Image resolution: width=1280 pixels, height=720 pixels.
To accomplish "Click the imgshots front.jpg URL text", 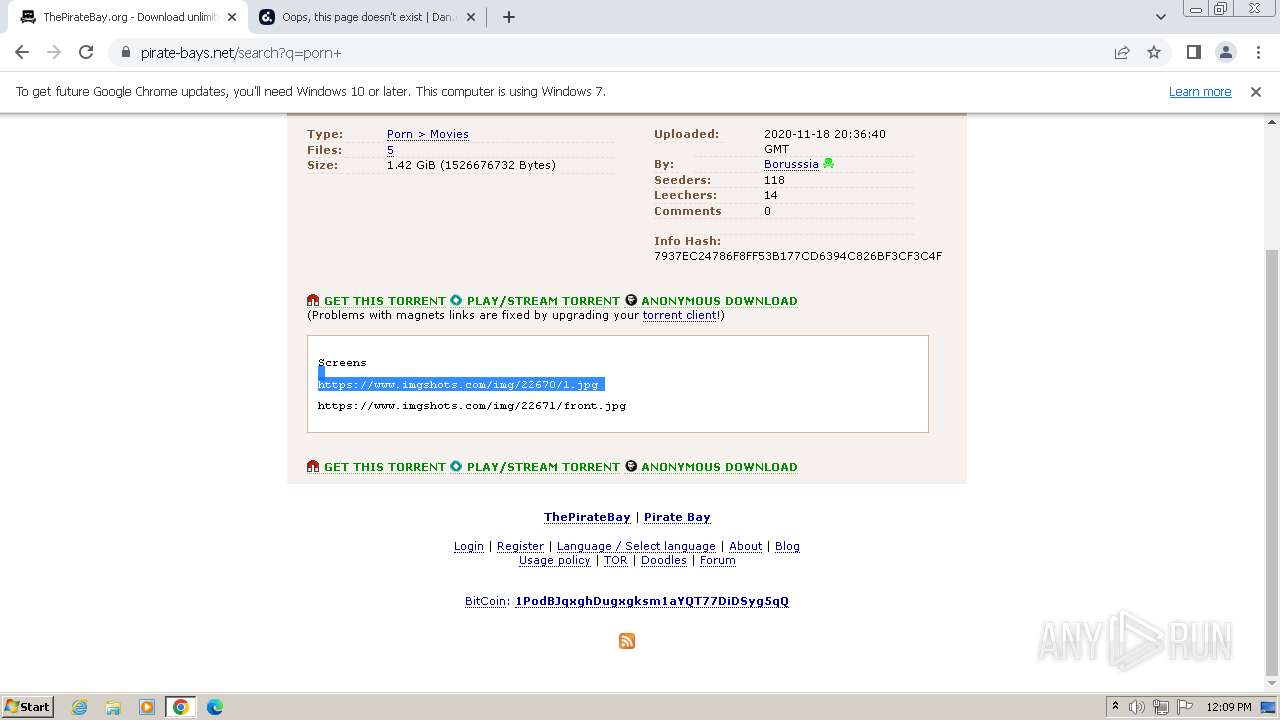I will pyautogui.click(x=472, y=405).
